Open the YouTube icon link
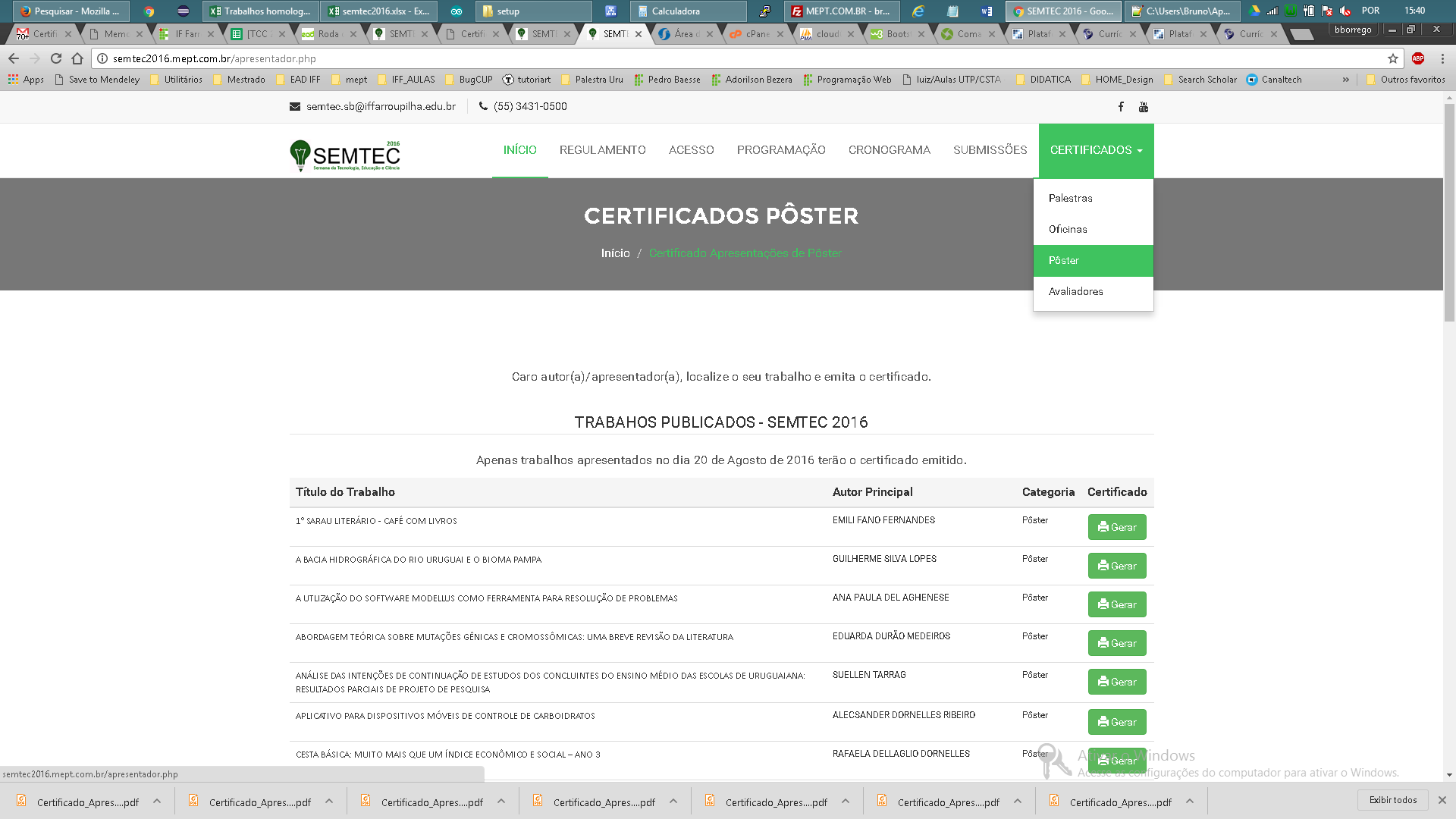The width and height of the screenshot is (1456, 819). tap(1144, 107)
